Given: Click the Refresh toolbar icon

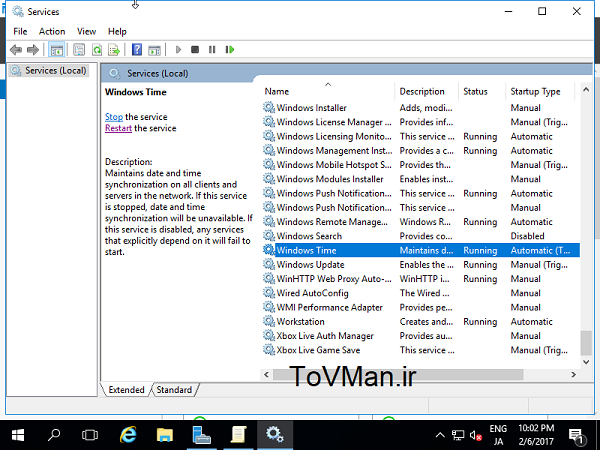Looking at the screenshot, I should [97, 50].
